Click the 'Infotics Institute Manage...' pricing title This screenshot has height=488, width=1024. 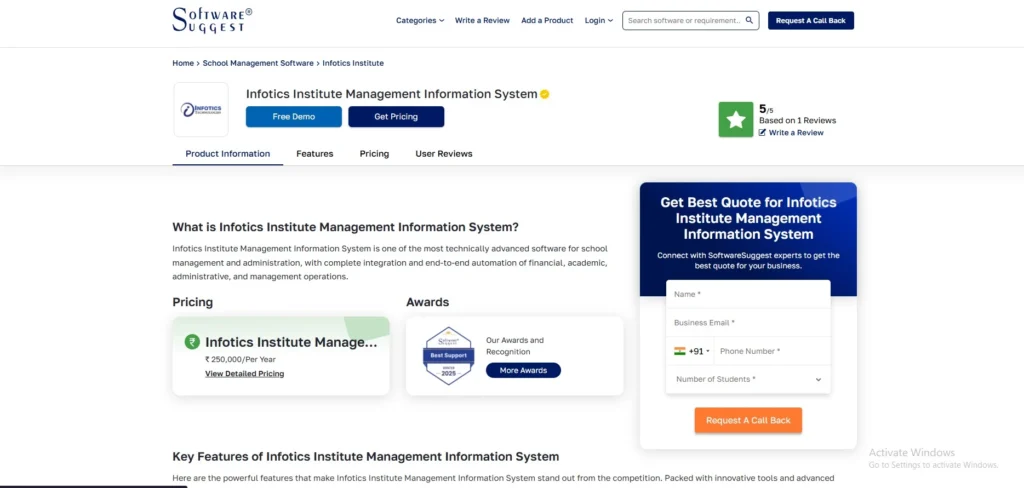click(291, 342)
